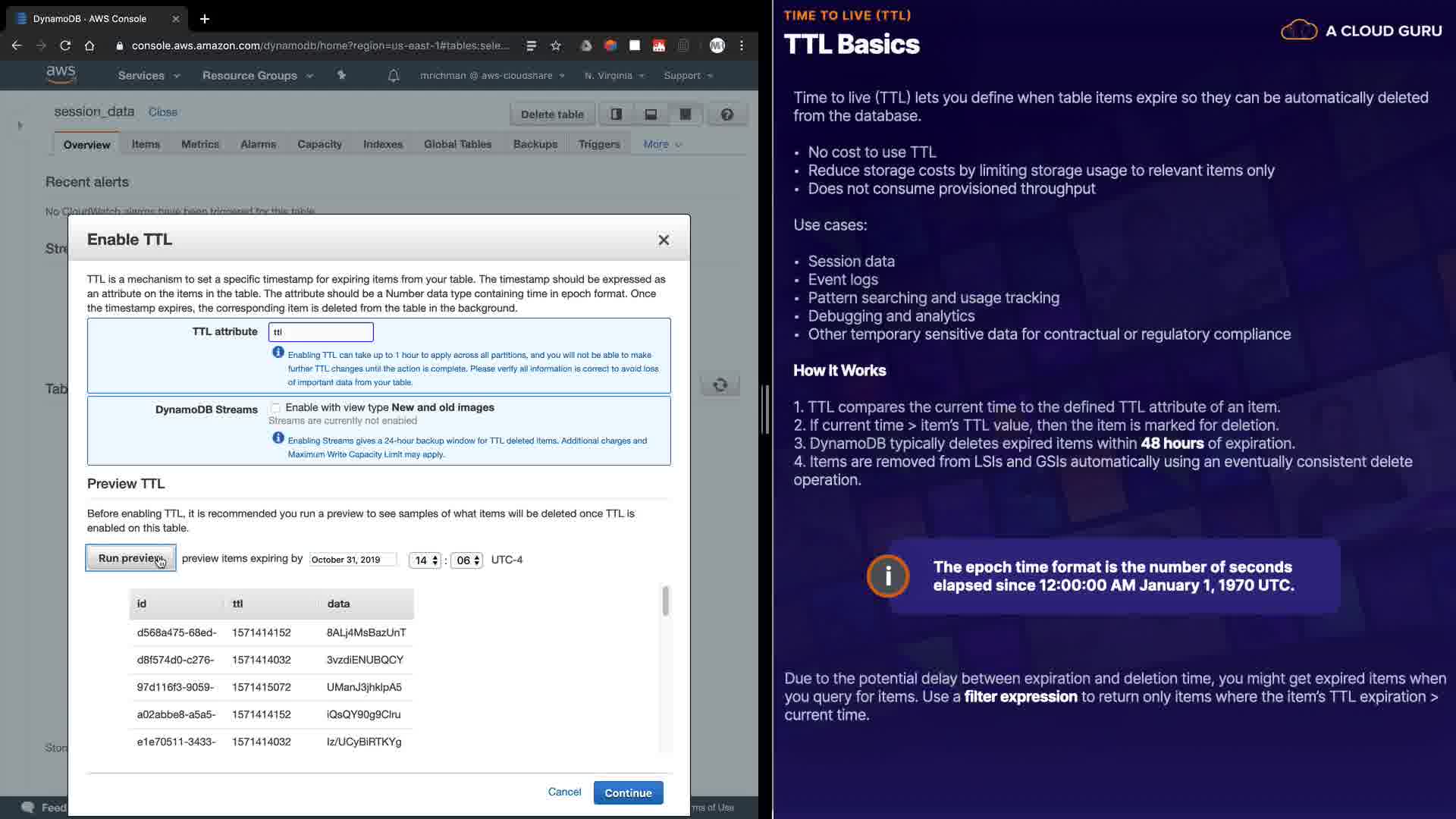Click the browser reload icon
Screen dimensions: 1456x819
pyautogui.click(x=65, y=45)
